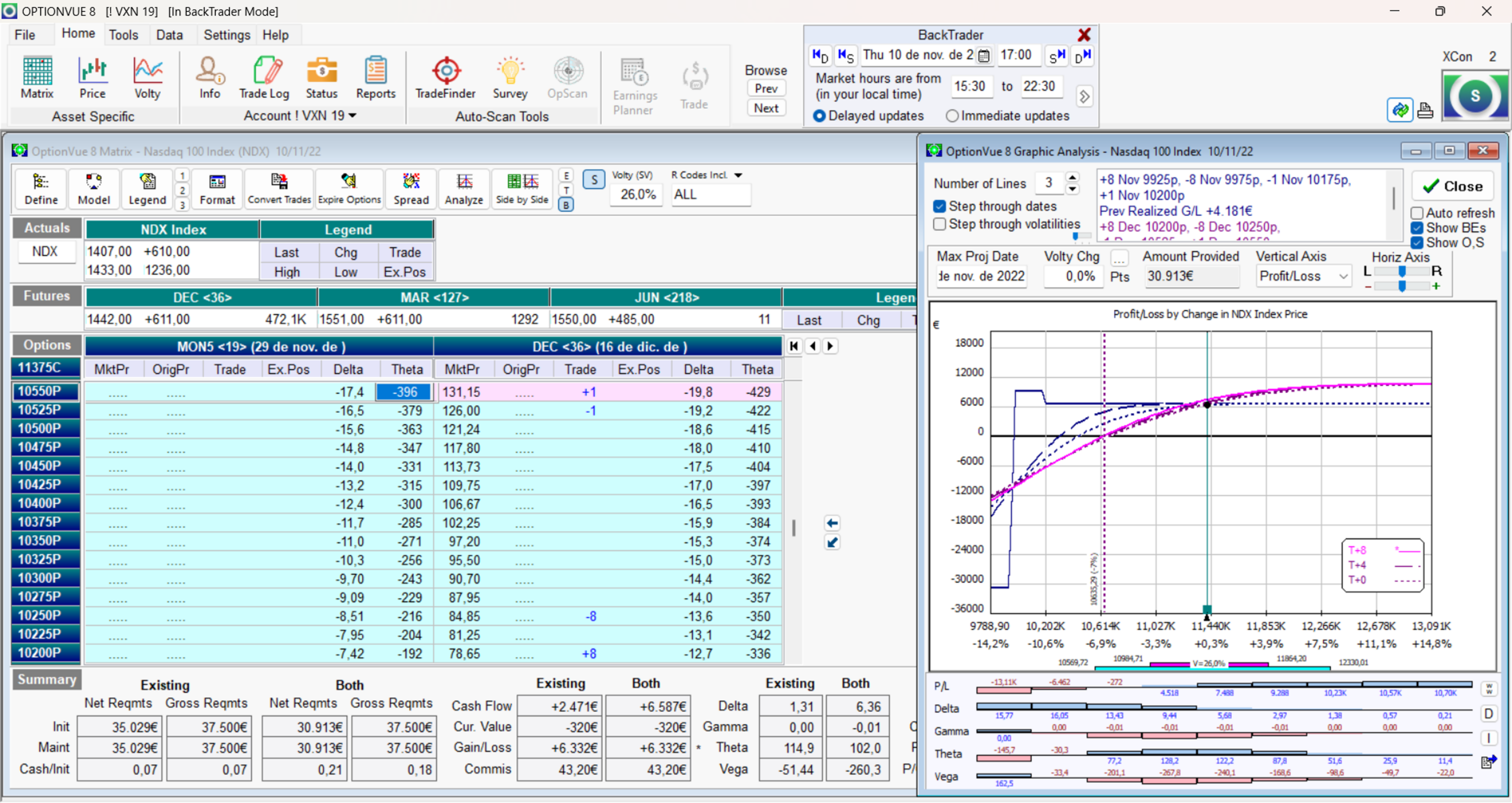Click the Browse Next button

(x=766, y=108)
